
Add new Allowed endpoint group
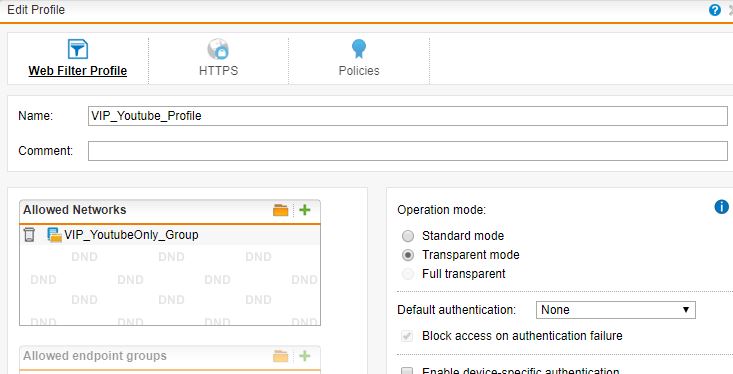point(305,356)
